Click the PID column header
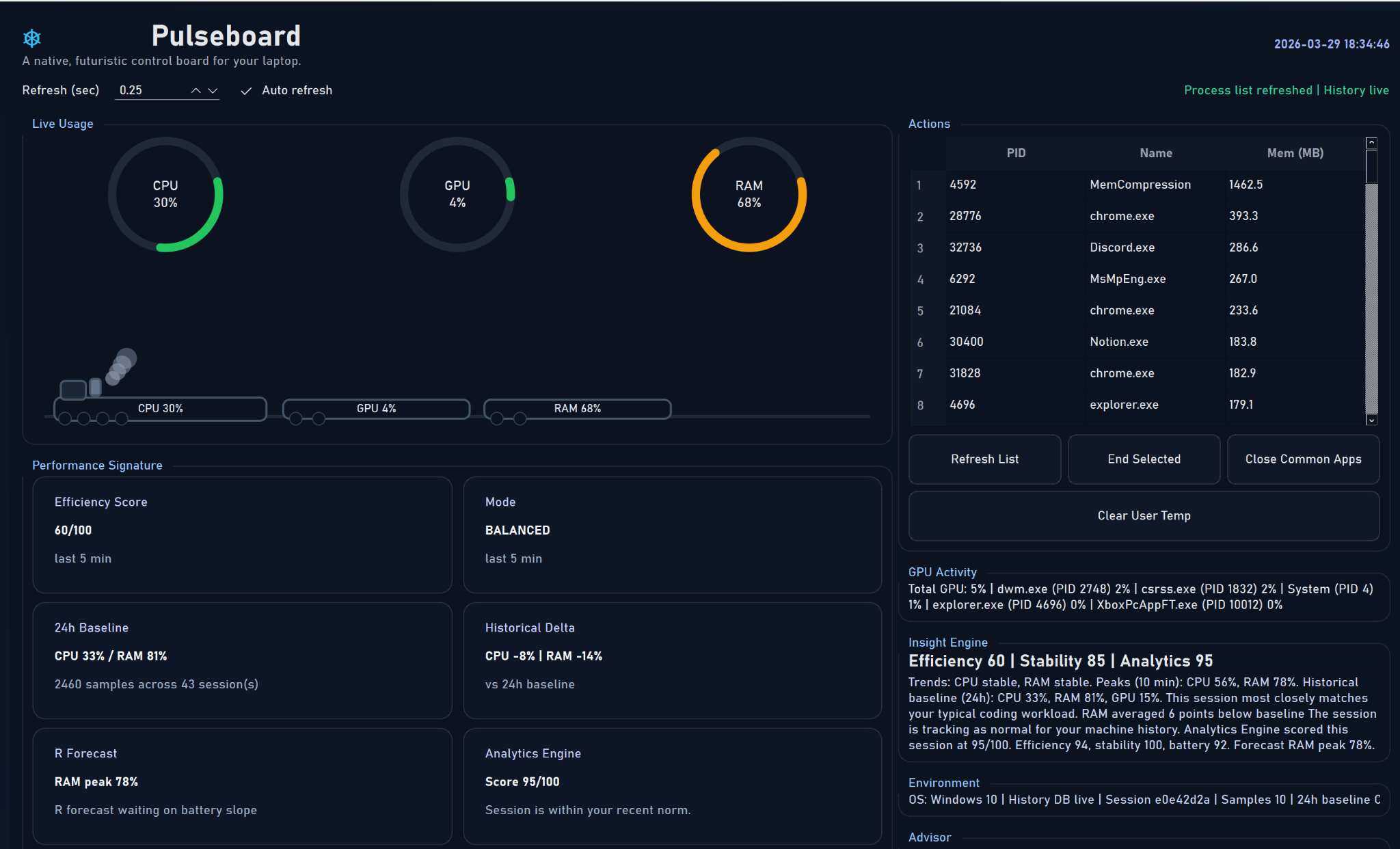This screenshot has height=849, width=1400. pos(1016,153)
